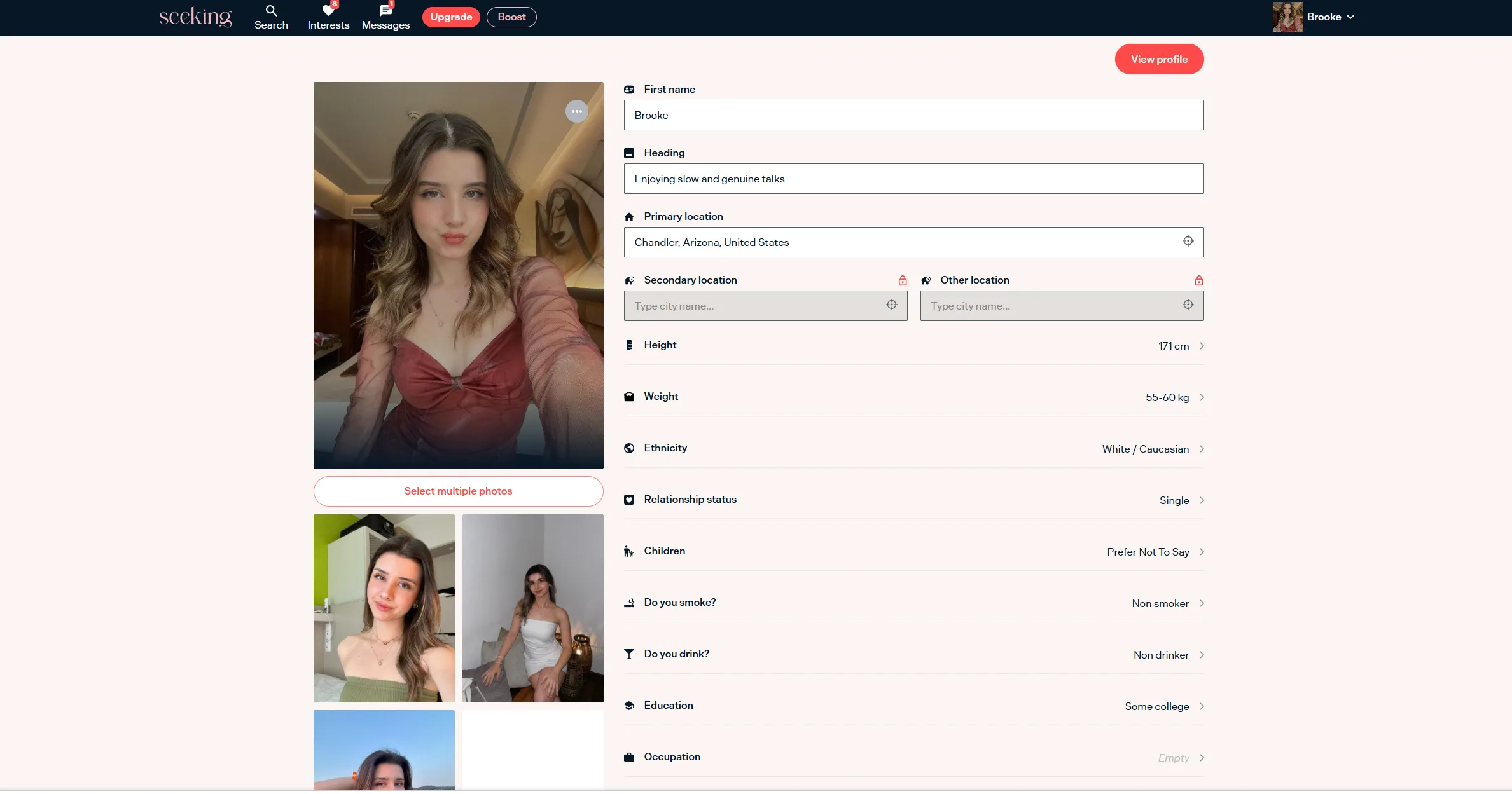
Task: Click Select multiple photos button
Action: tap(458, 491)
